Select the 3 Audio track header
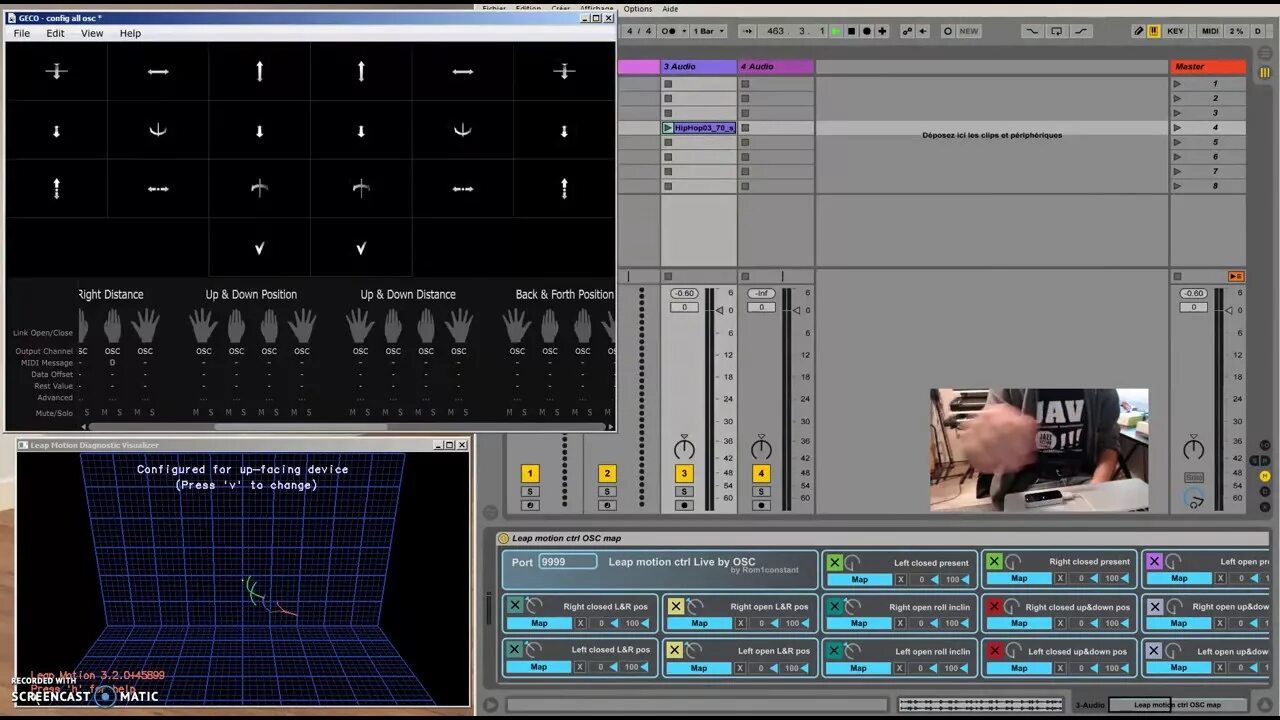1280x720 pixels. pyautogui.click(x=698, y=67)
